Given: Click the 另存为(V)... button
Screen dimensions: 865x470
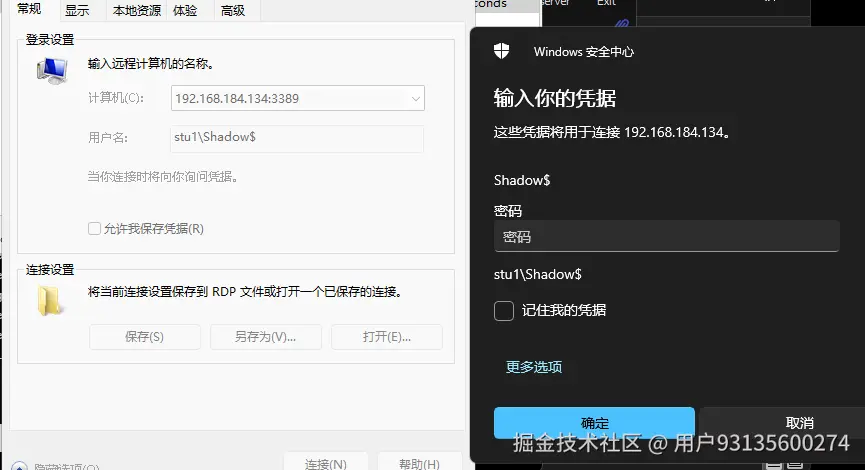Looking at the screenshot, I should pyautogui.click(x=265, y=337).
